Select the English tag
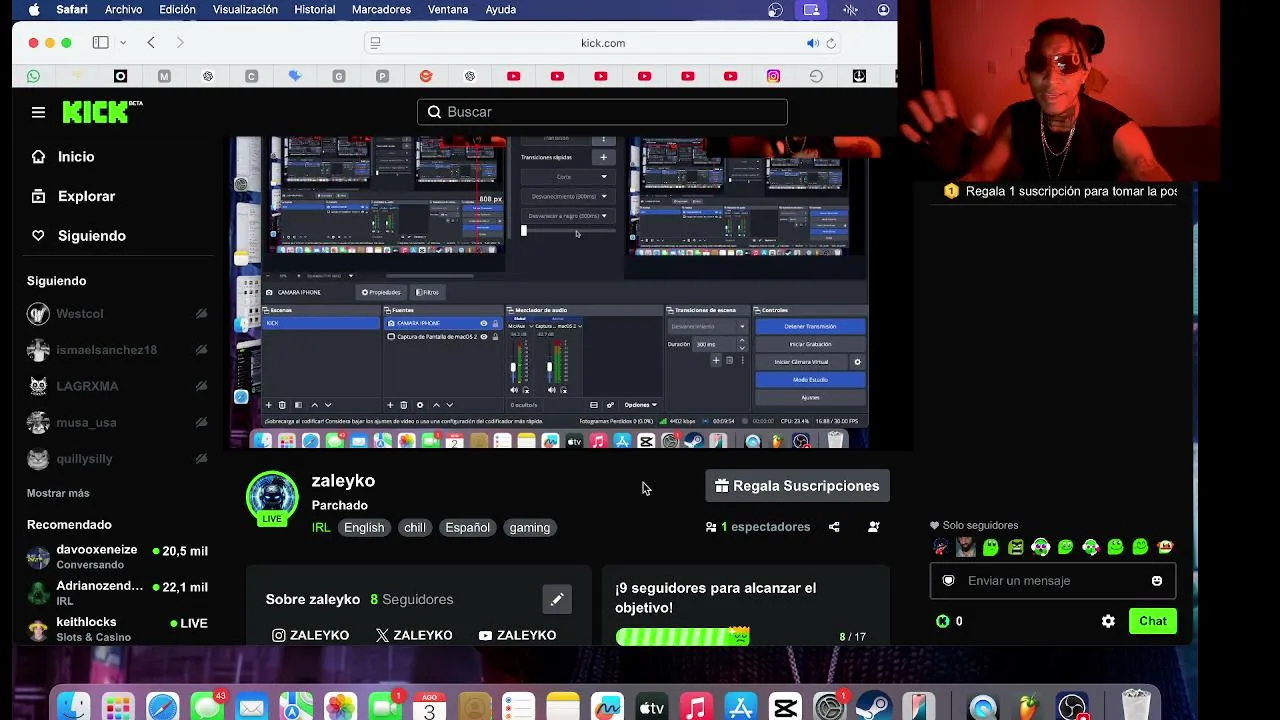1280x720 pixels. (364, 528)
